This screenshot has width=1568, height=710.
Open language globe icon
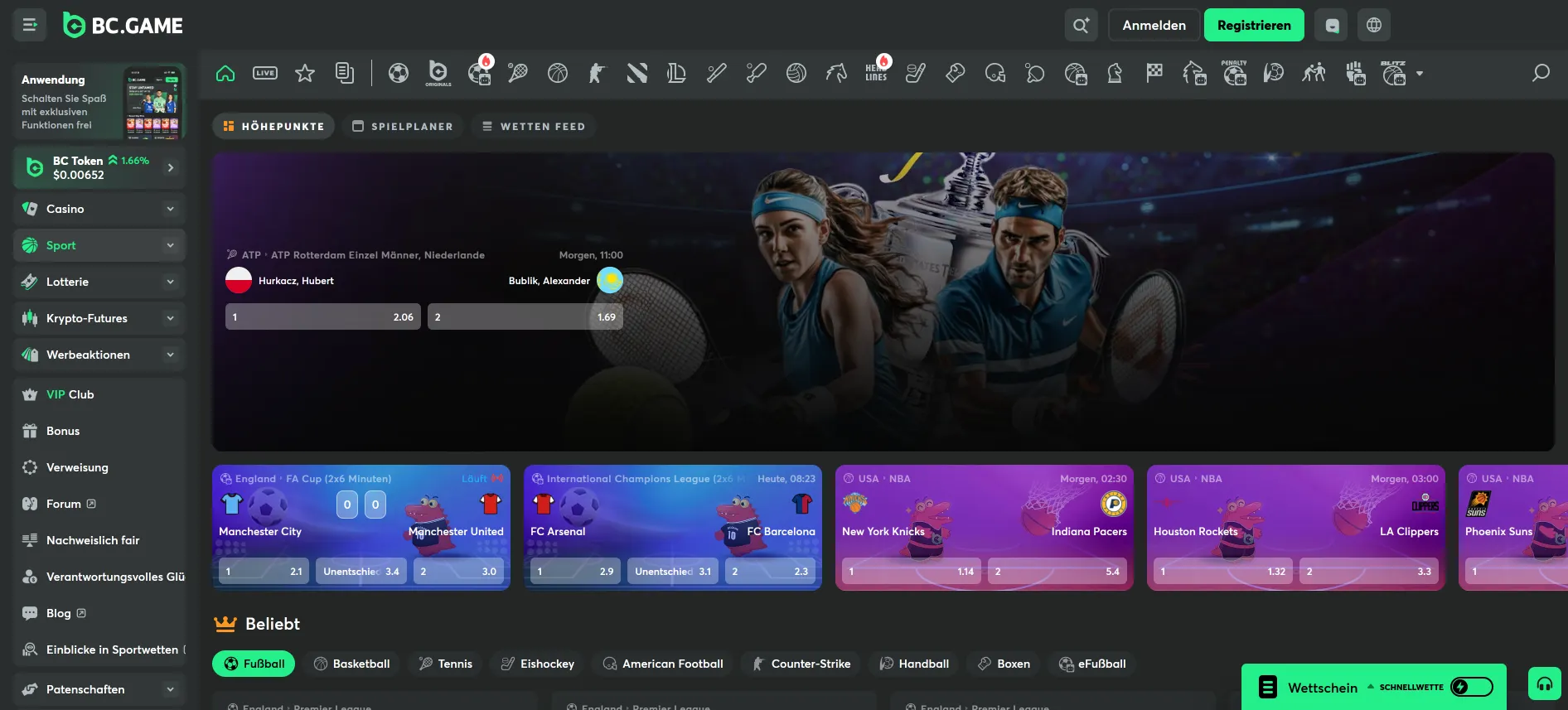coord(1374,25)
